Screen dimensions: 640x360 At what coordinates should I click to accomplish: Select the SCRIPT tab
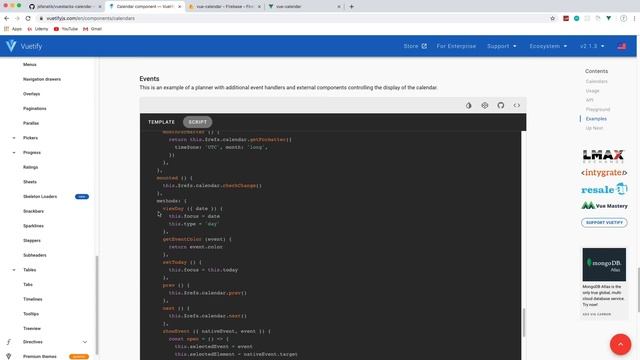click(x=198, y=122)
